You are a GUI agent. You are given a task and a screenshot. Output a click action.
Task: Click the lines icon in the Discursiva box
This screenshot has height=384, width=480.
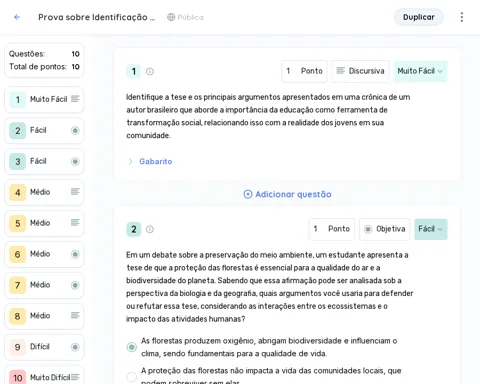pos(340,71)
